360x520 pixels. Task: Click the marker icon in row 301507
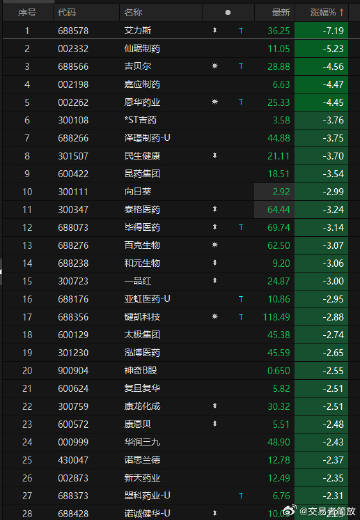click(215, 156)
